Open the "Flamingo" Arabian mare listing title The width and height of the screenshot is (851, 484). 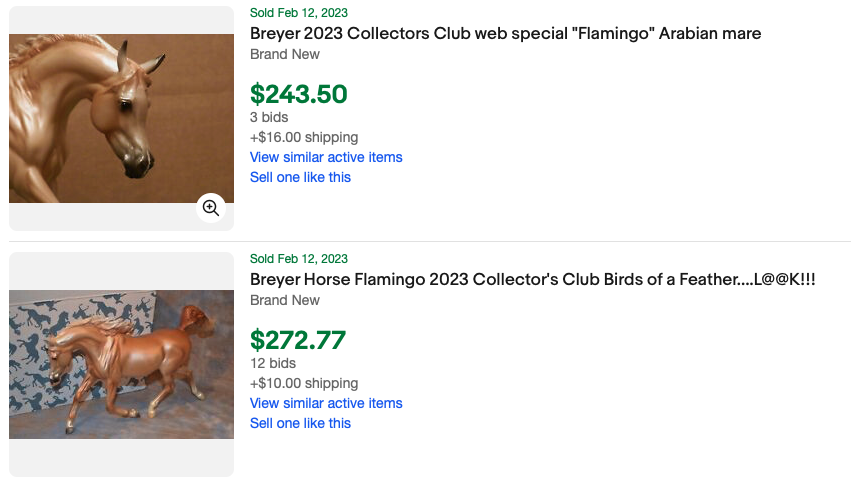tap(505, 34)
